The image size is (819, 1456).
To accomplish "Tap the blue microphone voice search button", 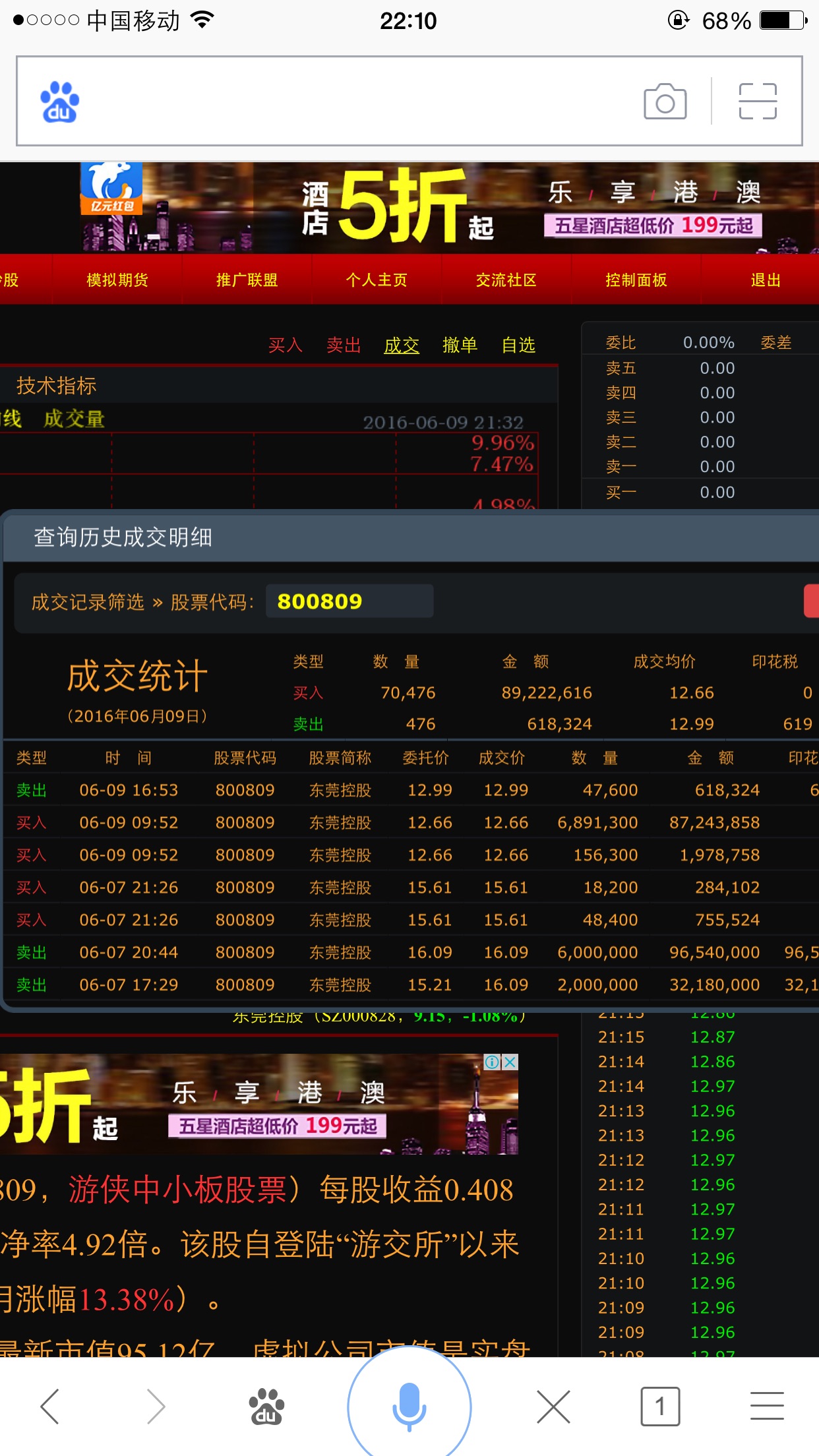I will click(x=409, y=1406).
